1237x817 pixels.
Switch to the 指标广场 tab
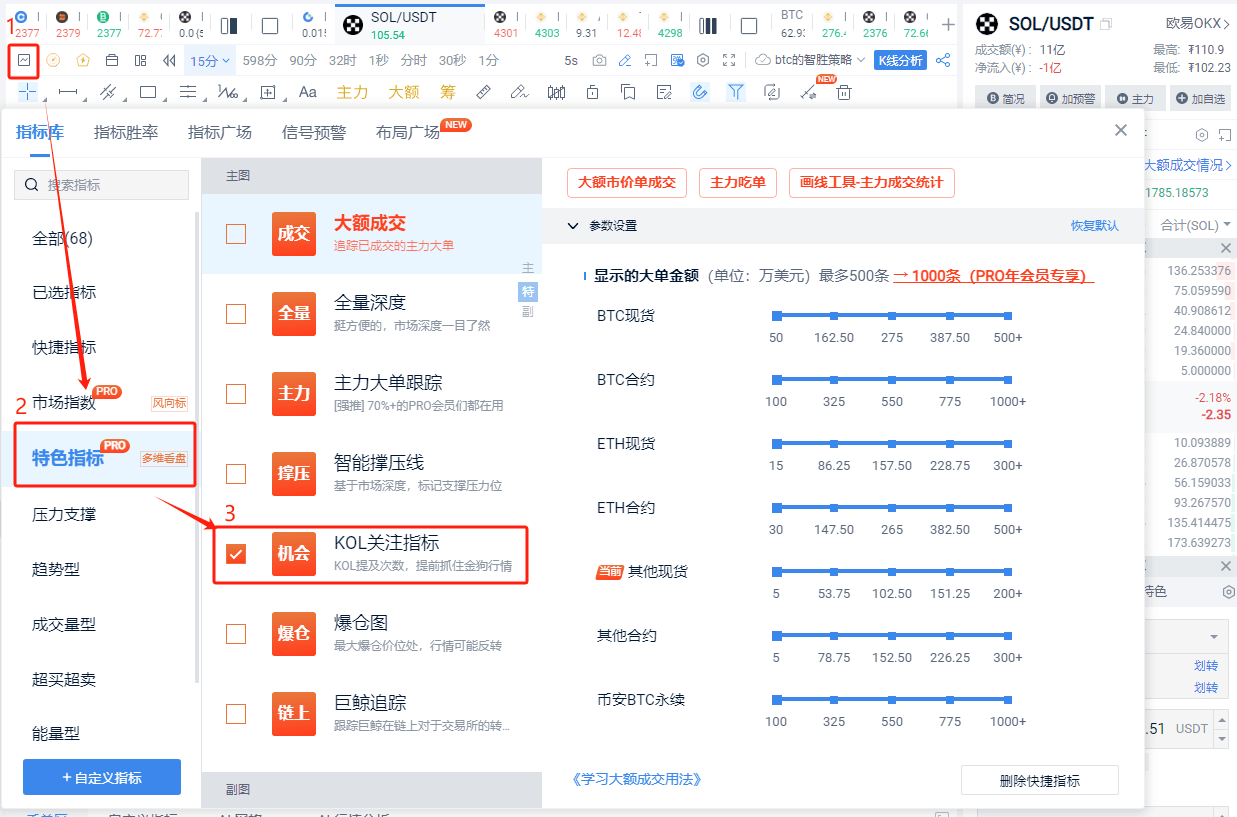pos(220,132)
